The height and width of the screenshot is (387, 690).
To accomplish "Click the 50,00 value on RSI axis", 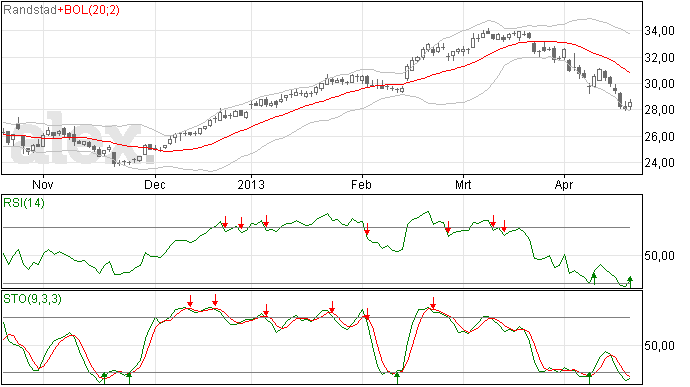I will (659, 256).
